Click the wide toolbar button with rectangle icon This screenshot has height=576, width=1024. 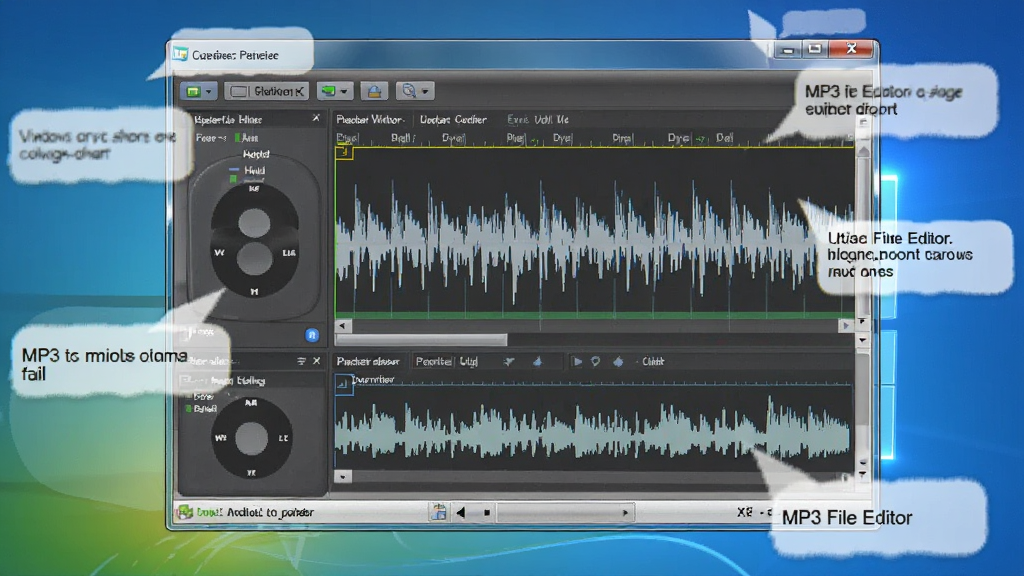tap(266, 91)
